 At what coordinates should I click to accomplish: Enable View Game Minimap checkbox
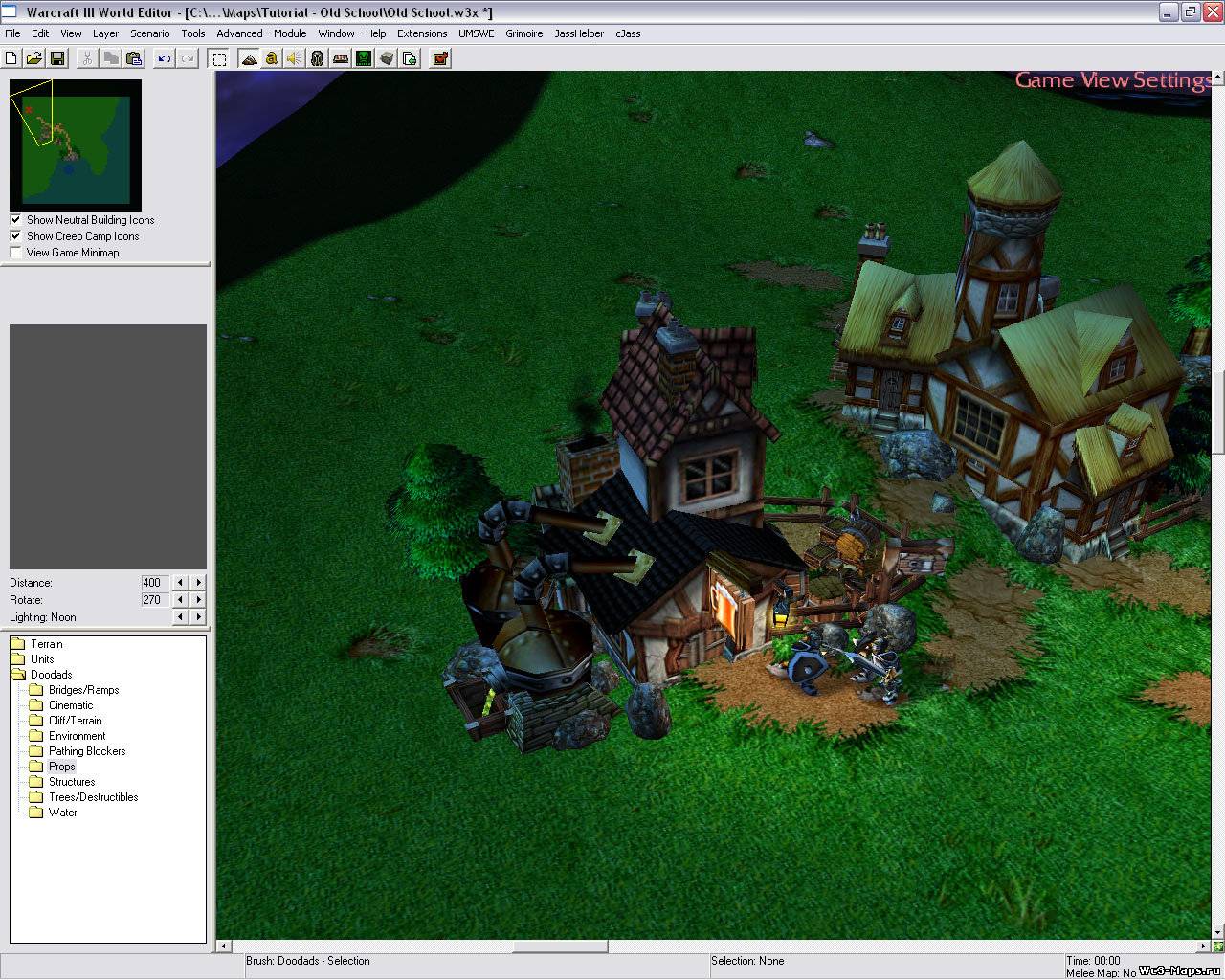(x=15, y=253)
